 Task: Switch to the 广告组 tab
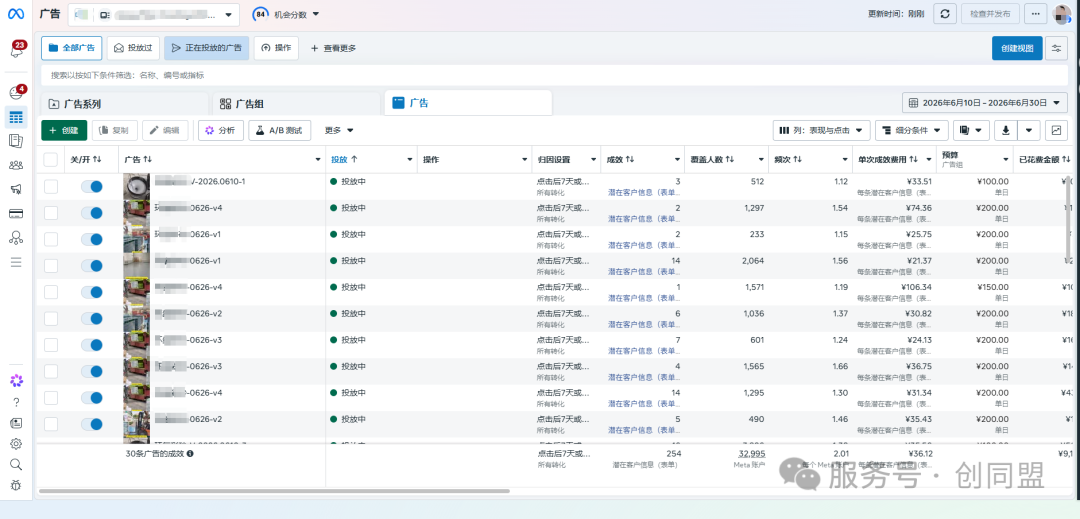[296, 104]
